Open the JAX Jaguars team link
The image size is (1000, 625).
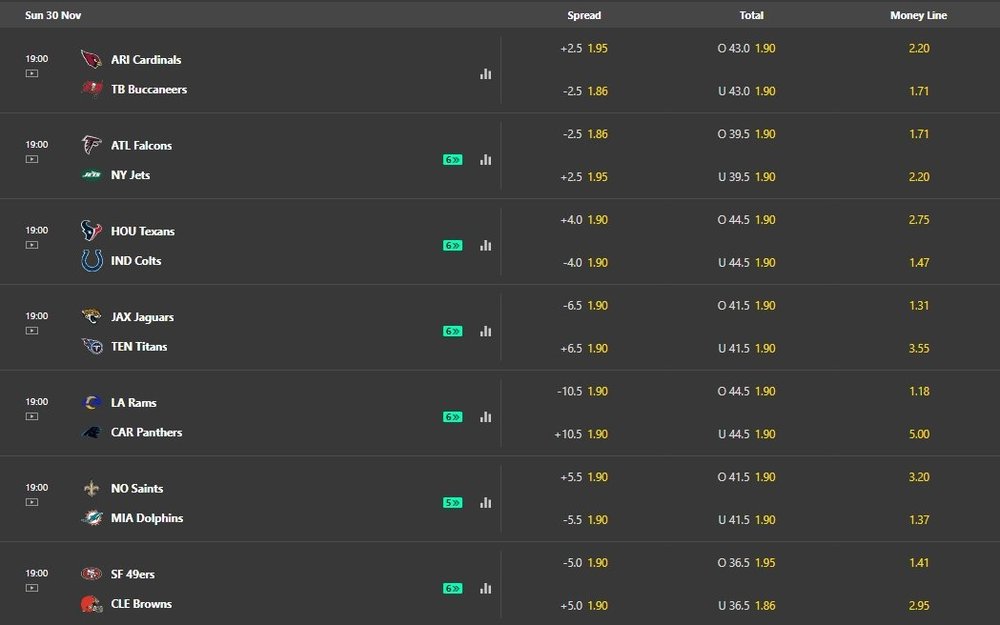(x=142, y=317)
